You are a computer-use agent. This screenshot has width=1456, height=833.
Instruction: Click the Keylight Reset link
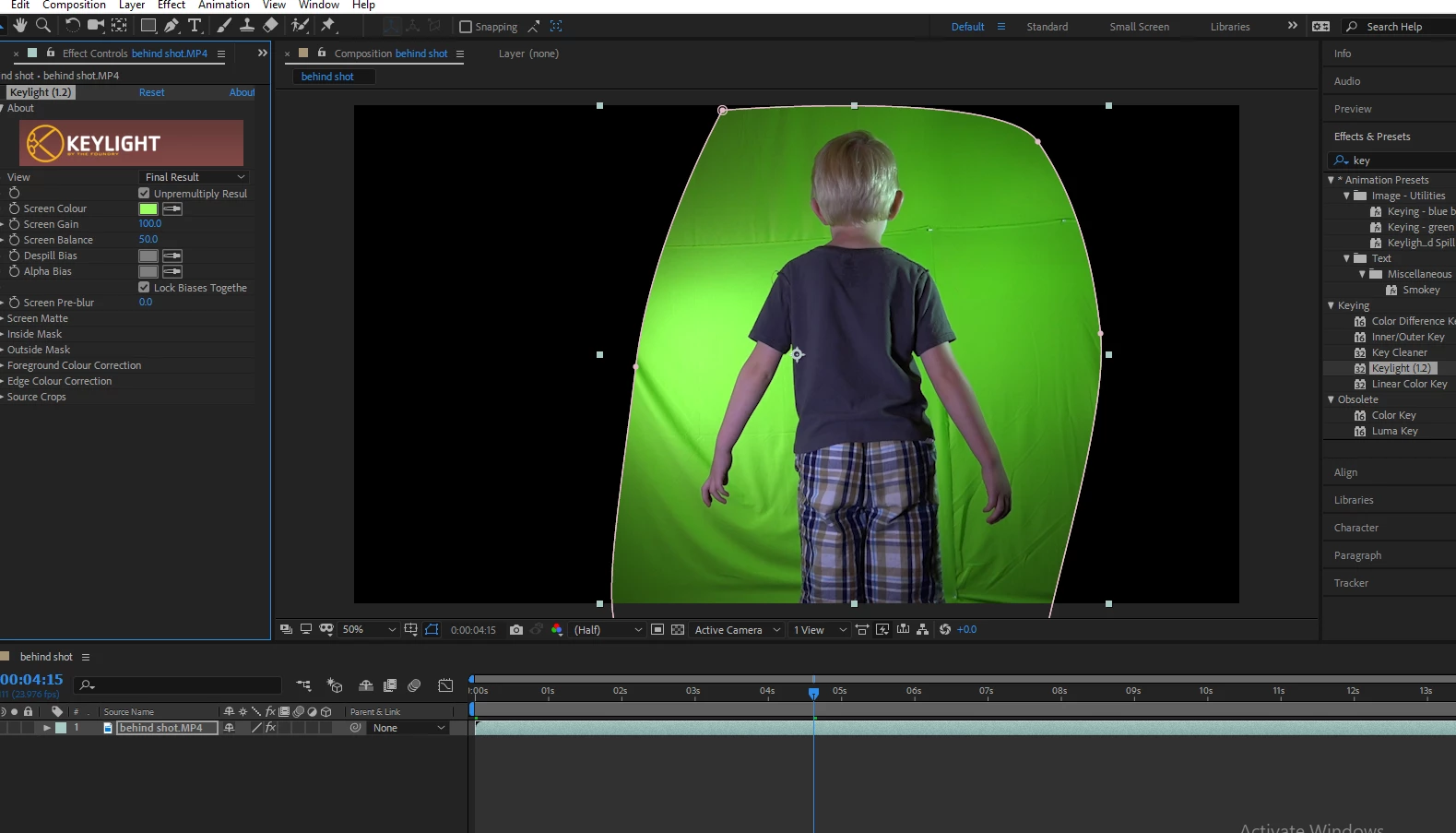[x=152, y=92]
